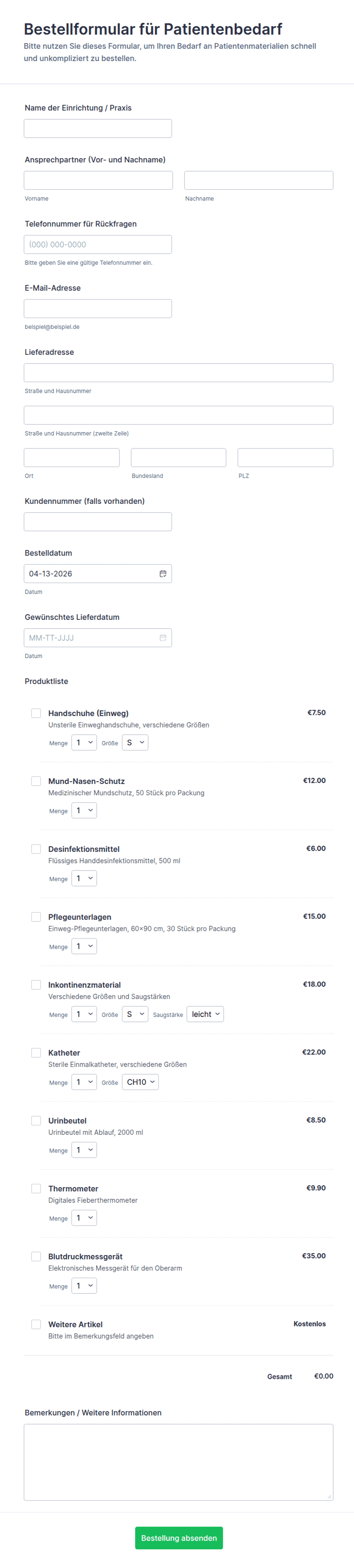The image size is (354, 1568).
Task: Submit with Bestellung absenden button
Action: (x=179, y=1538)
